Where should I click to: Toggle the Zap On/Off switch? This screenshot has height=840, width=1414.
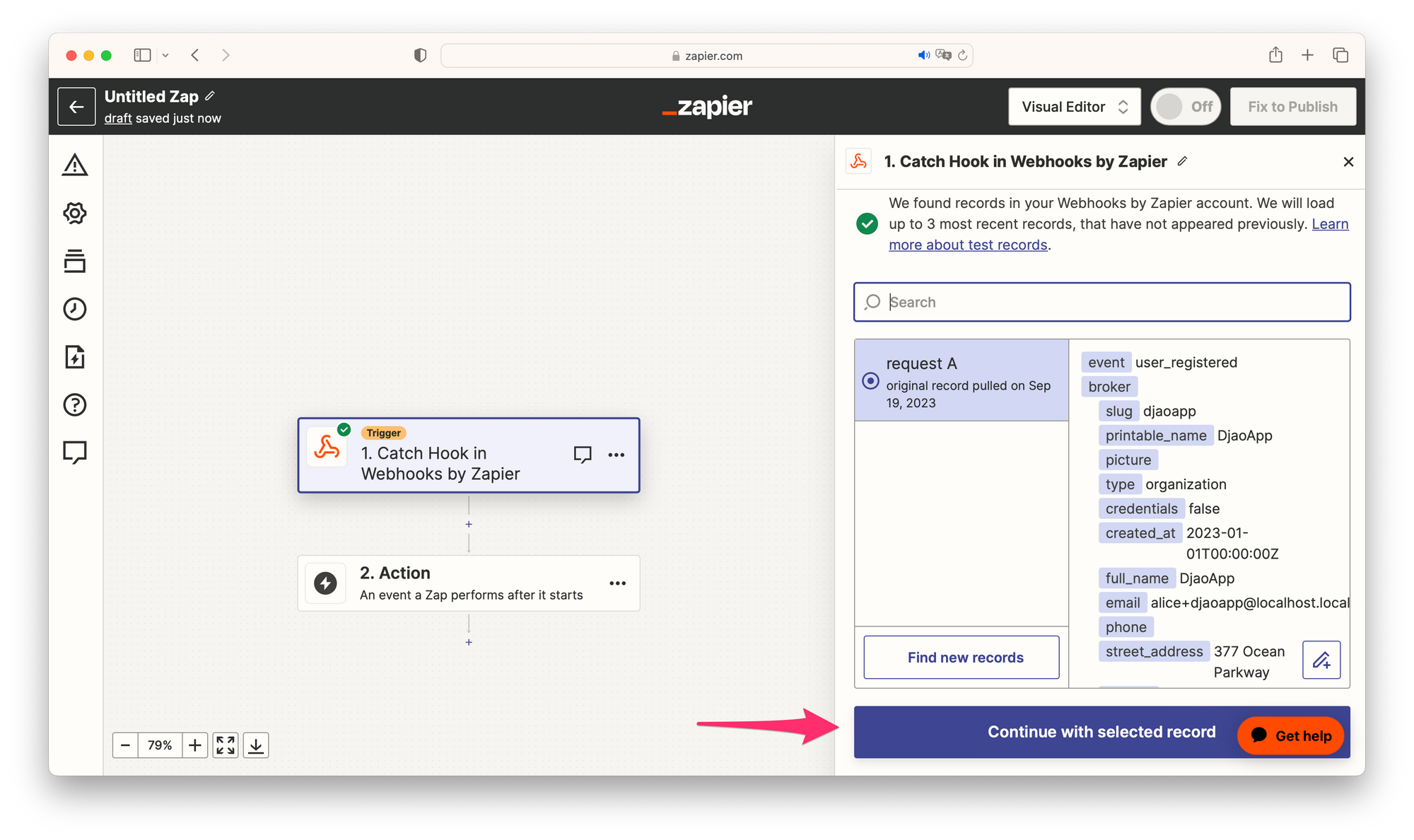[1186, 107]
